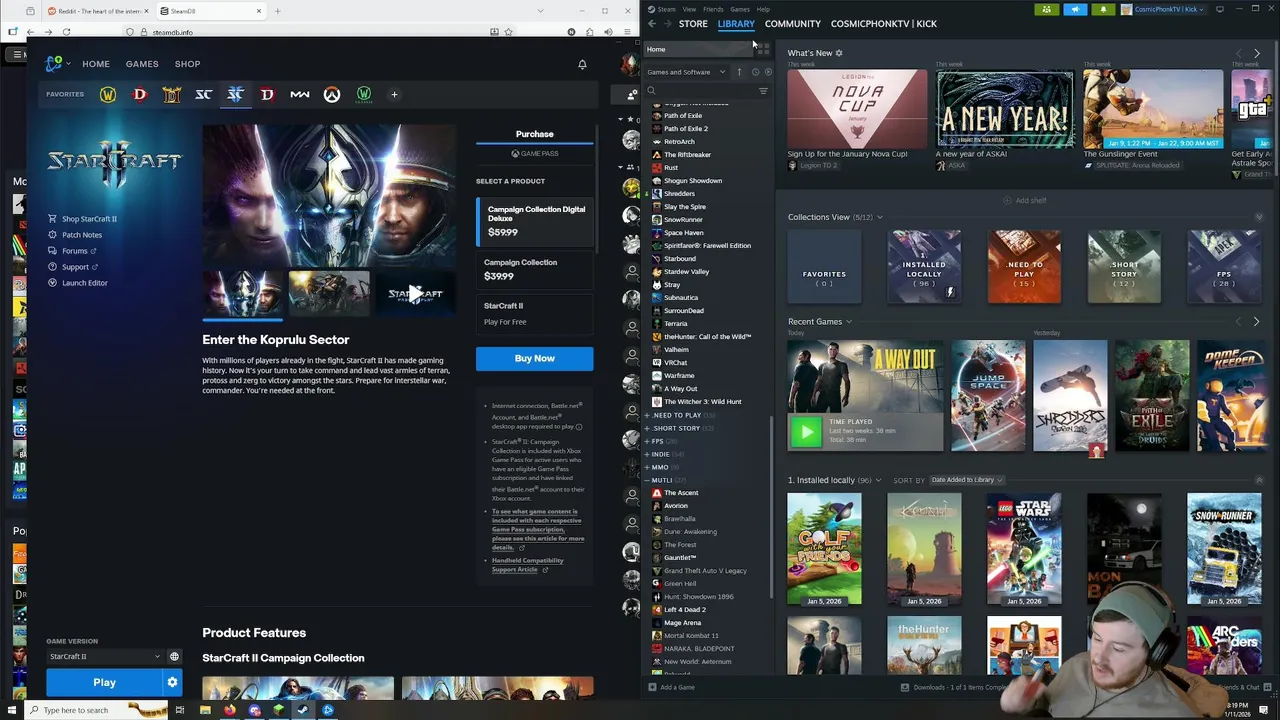The image size is (1280, 720).
Task: Switch Steam library to collections grid view
Action: [764, 49]
